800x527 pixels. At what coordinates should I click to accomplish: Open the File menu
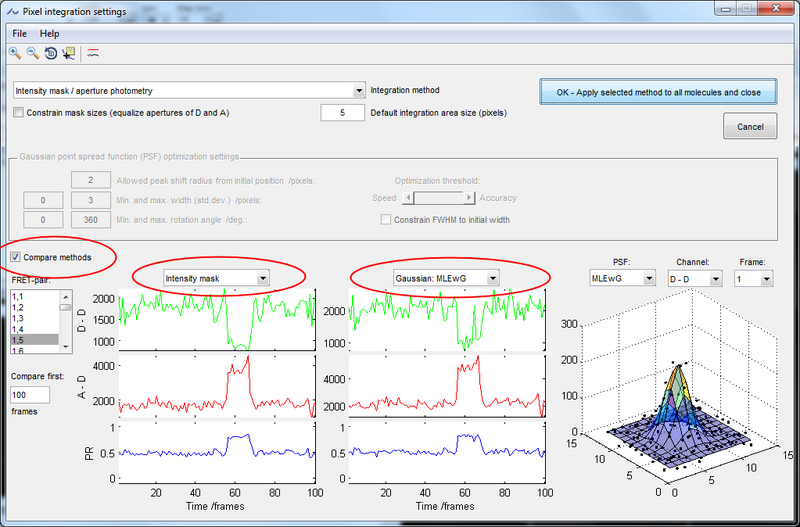pos(19,33)
